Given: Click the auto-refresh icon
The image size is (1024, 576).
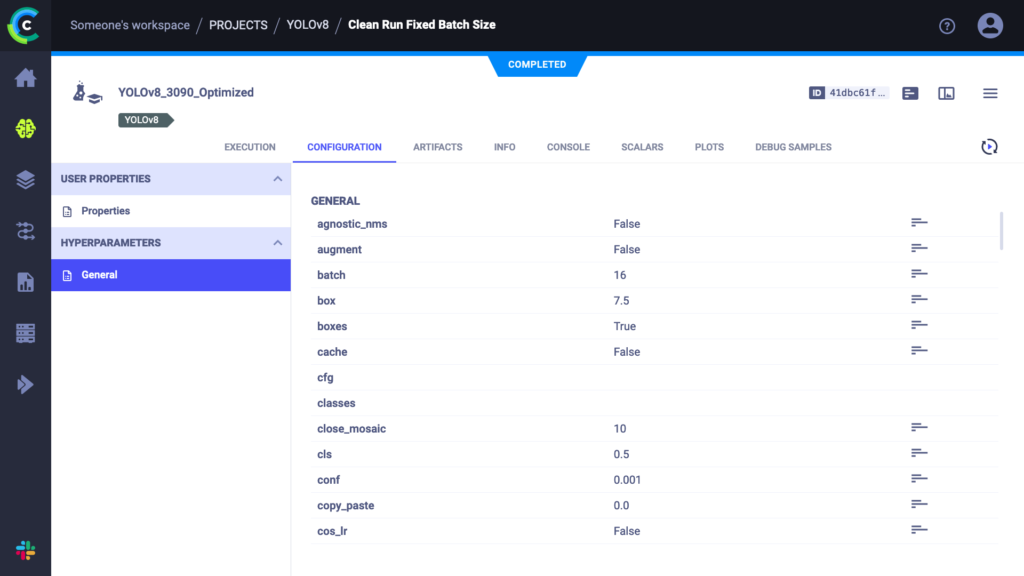Looking at the screenshot, I should click(989, 147).
